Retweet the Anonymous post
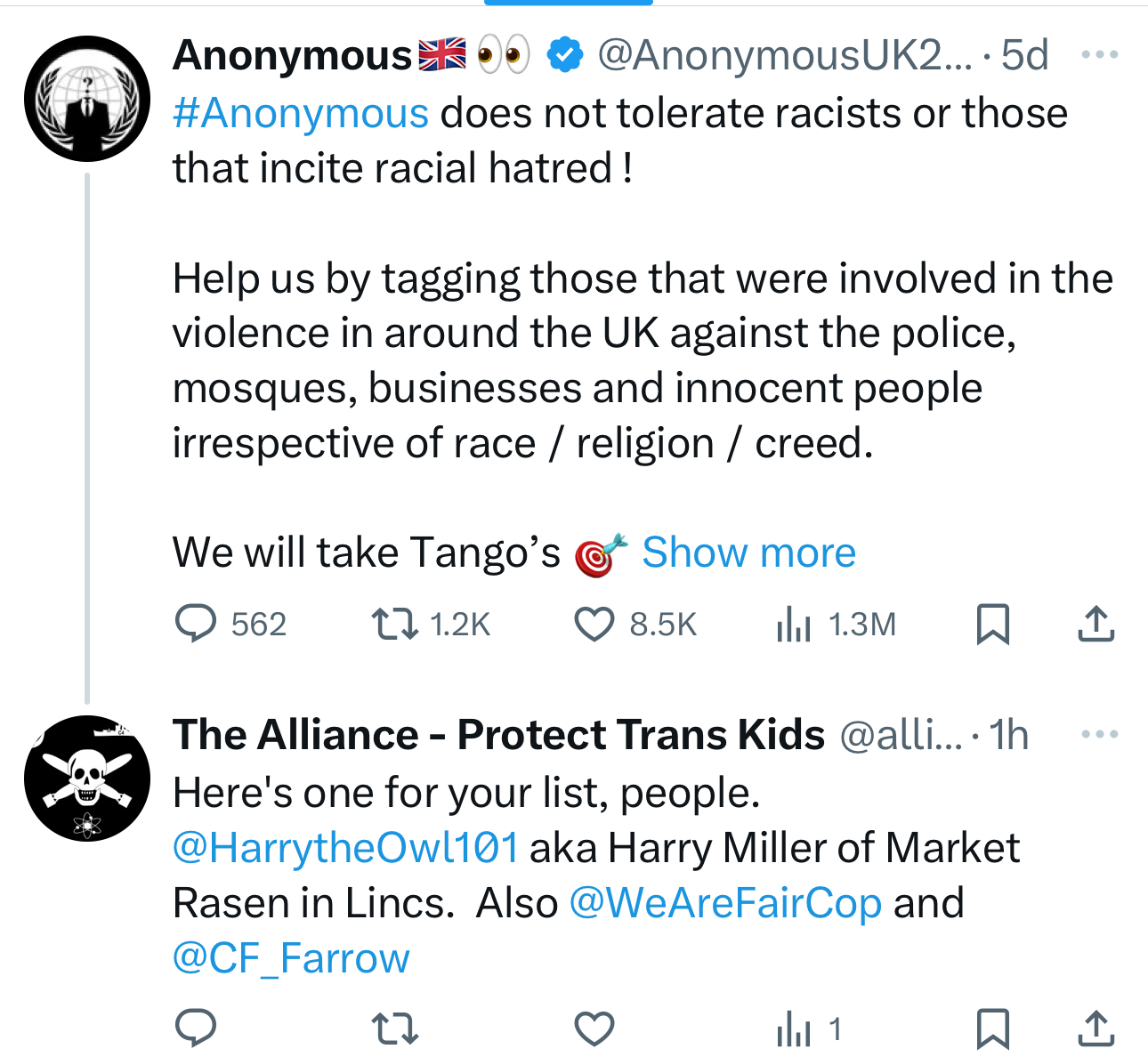1148x1057 pixels. click(395, 624)
